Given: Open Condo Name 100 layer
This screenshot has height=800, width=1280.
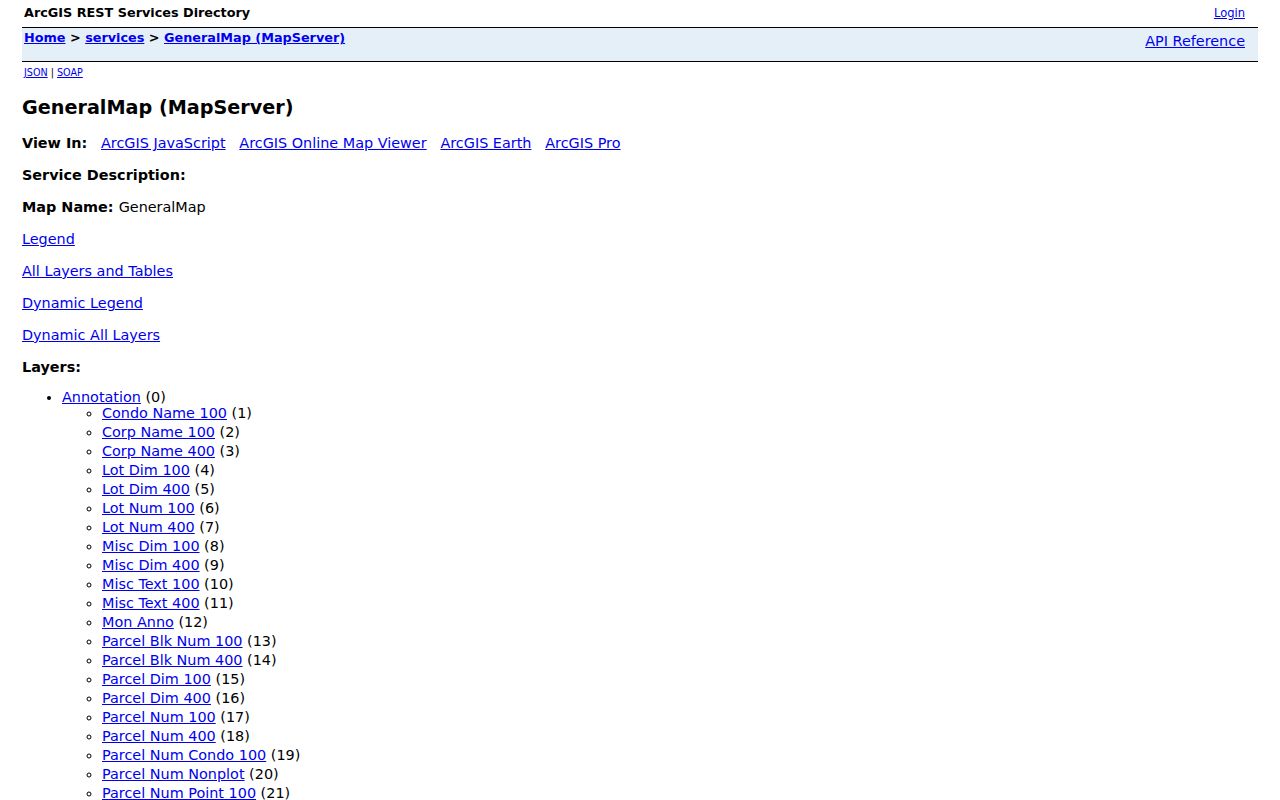Looking at the screenshot, I should (164, 413).
